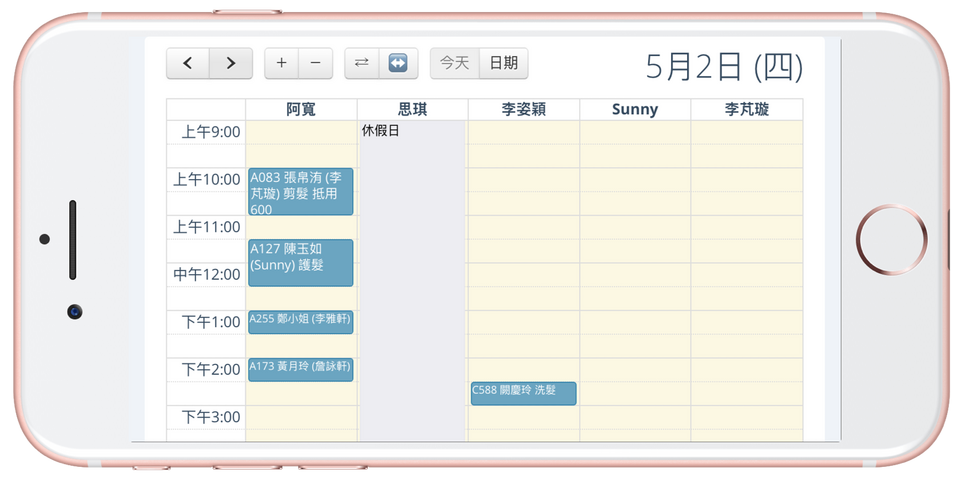This screenshot has width=962, height=480.
Task: Click the 李芃璇 stylist header
Action: coord(746,110)
